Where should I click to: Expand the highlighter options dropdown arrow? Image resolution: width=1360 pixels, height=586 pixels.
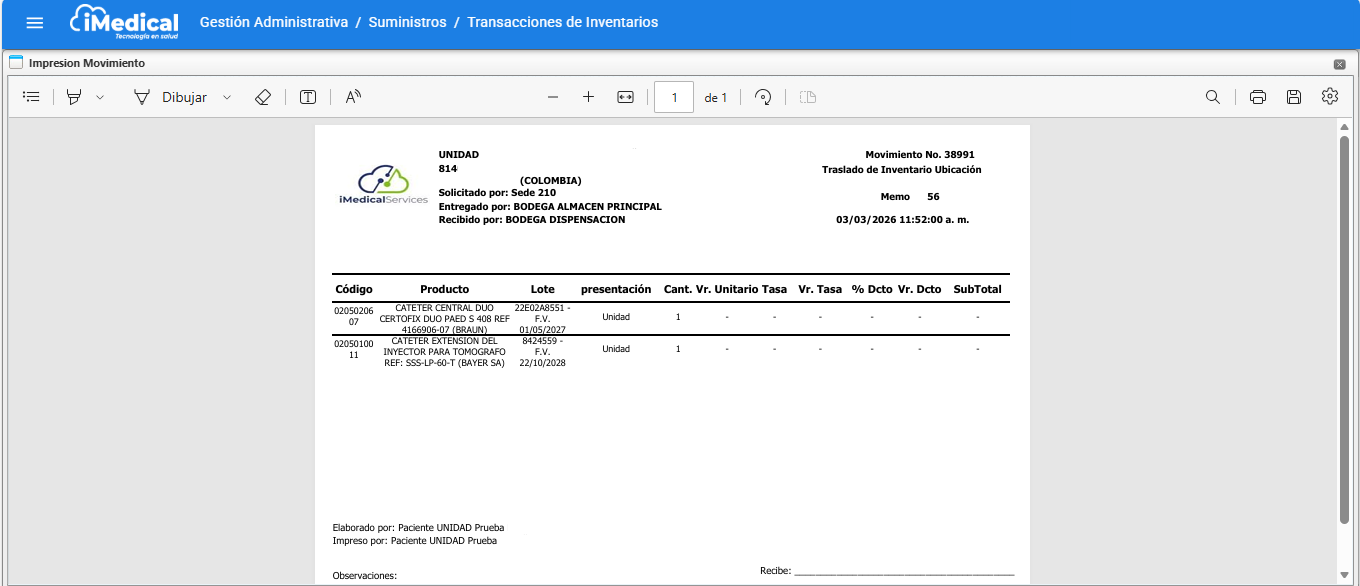click(x=100, y=97)
